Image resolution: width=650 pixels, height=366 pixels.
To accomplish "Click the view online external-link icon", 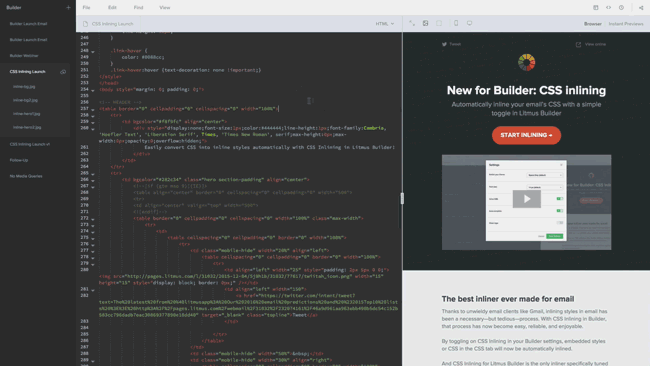I will (x=578, y=44).
